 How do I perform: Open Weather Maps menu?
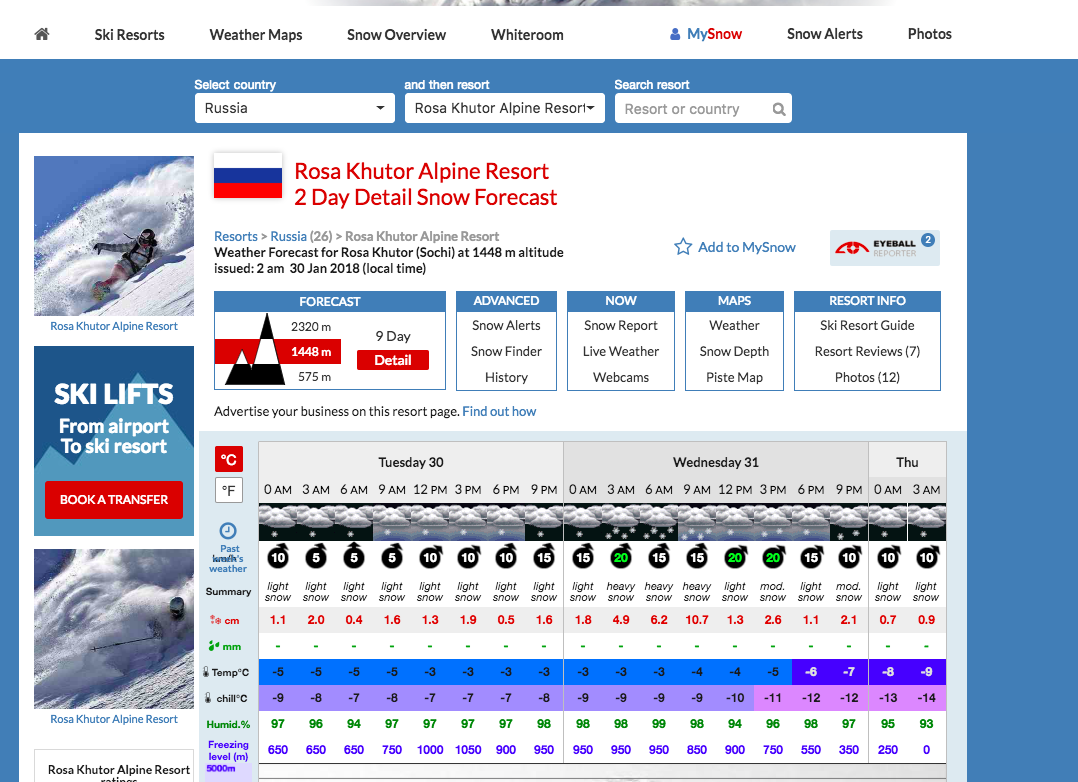point(256,34)
